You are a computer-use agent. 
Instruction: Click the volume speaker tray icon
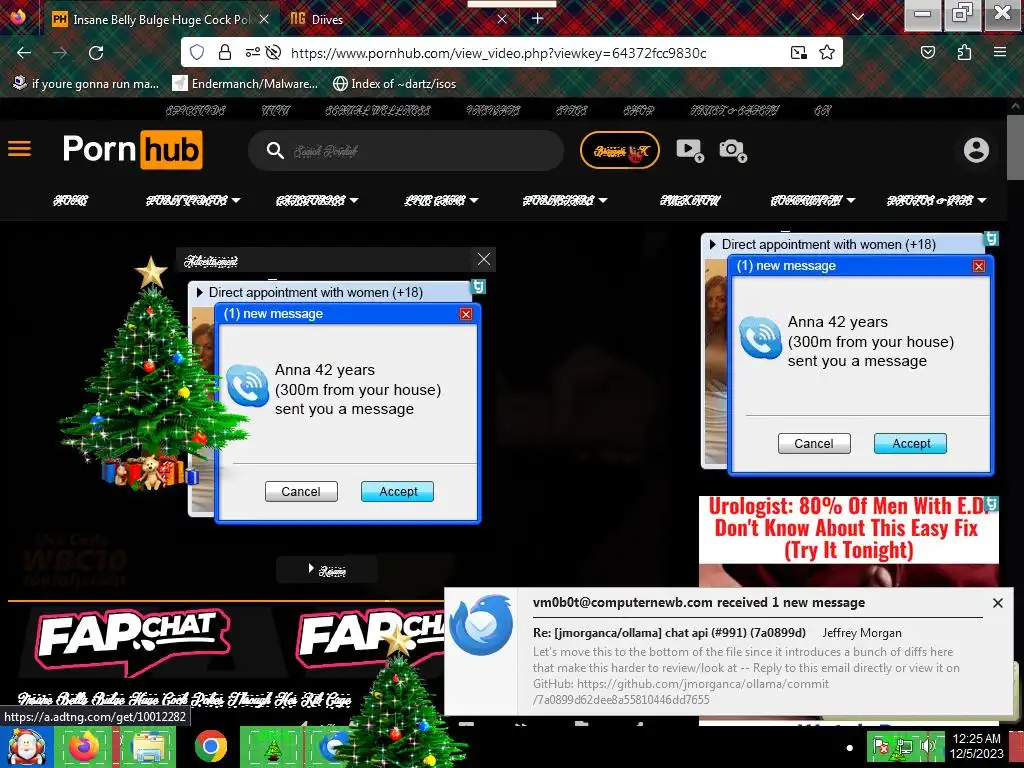click(x=928, y=746)
